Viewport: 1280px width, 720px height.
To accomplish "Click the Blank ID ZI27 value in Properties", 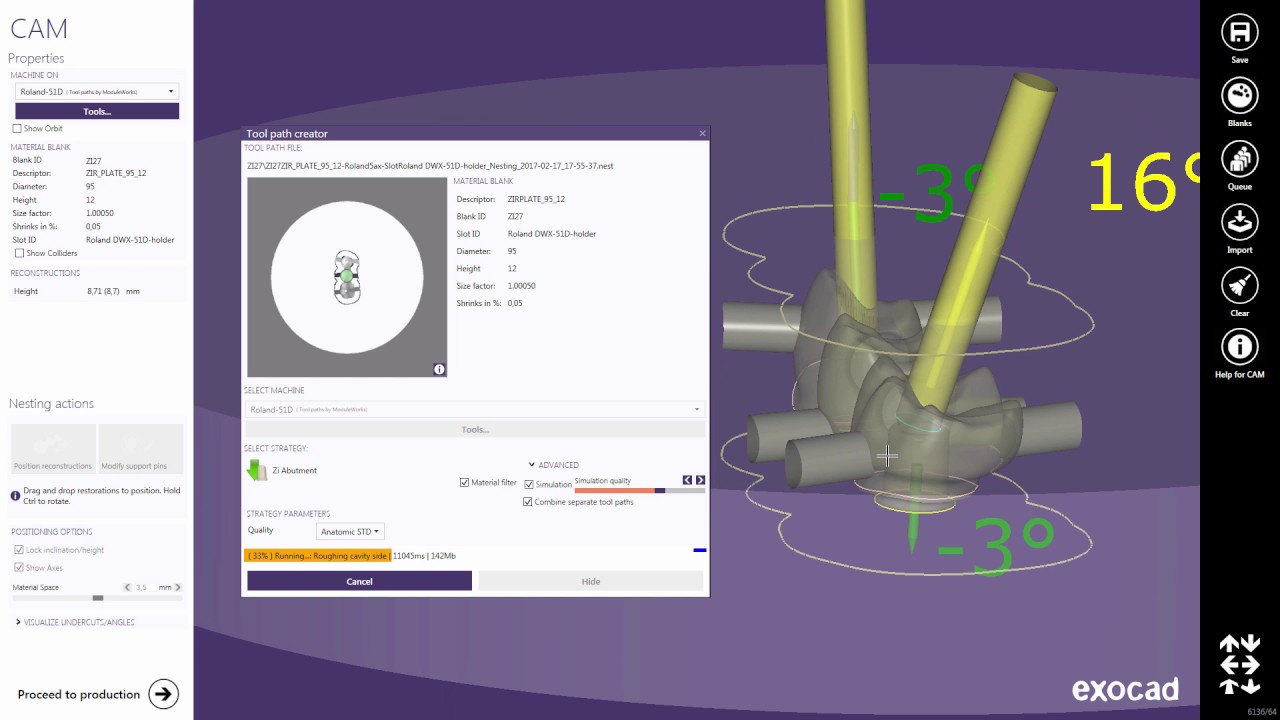I will click(x=93, y=160).
